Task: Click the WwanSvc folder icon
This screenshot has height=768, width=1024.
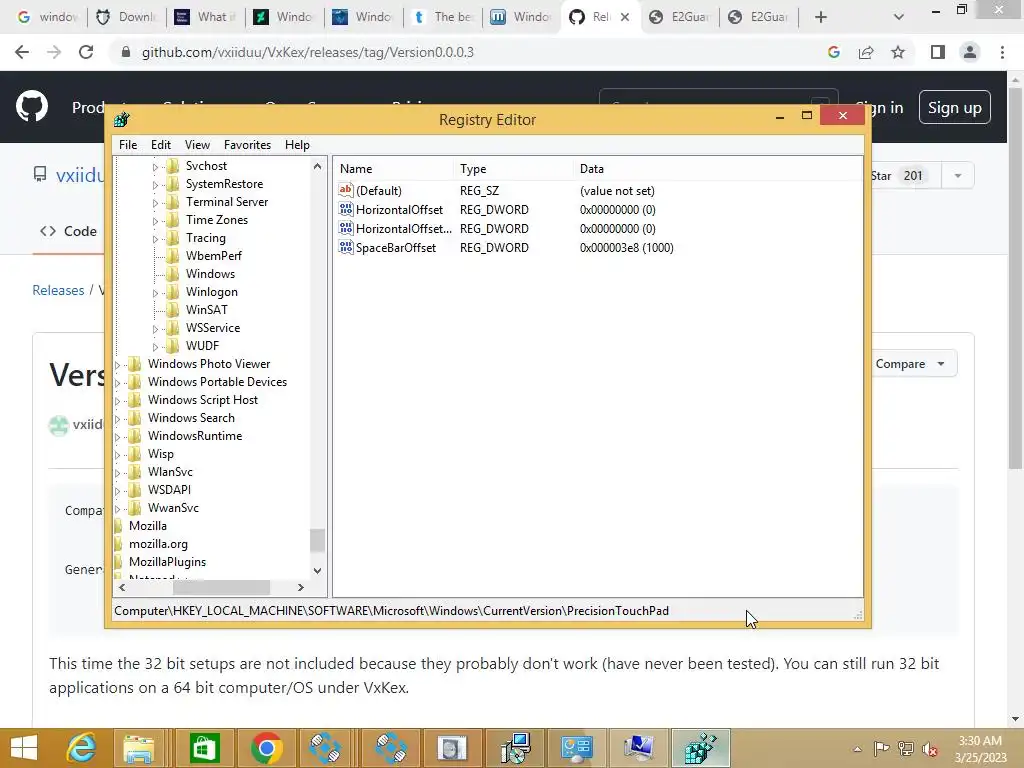Action: (x=135, y=507)
